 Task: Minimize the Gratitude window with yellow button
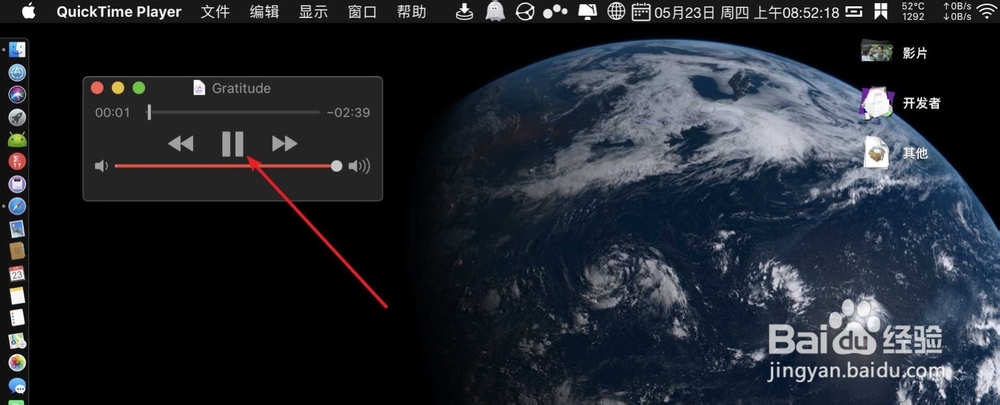coord(118,88)
